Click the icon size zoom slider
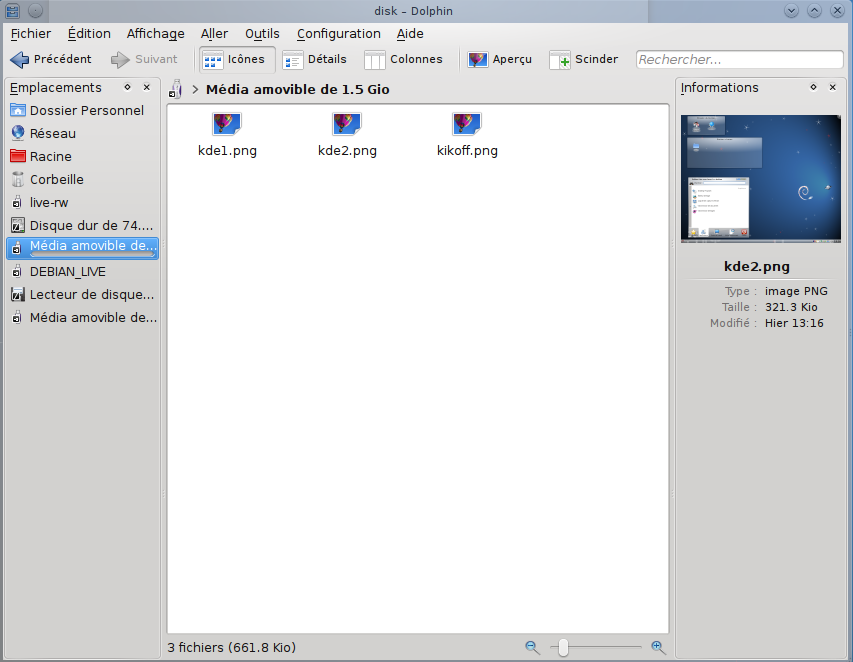This screenshot has height=662, width=853. (563, 648)
